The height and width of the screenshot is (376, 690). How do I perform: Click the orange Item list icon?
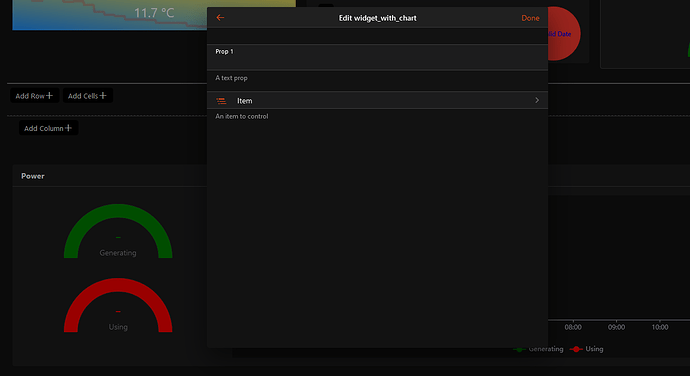pyautogui.click(x=221, y=101)
